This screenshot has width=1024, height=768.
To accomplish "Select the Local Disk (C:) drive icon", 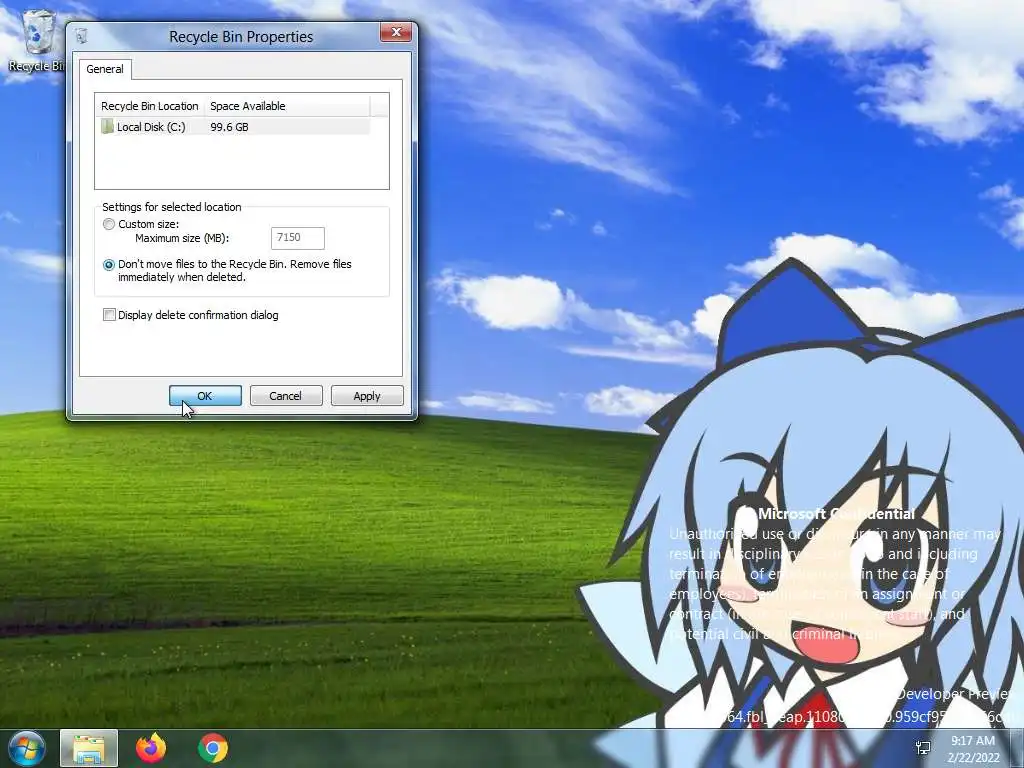I will pyautogui.click(x=107, y=126).
